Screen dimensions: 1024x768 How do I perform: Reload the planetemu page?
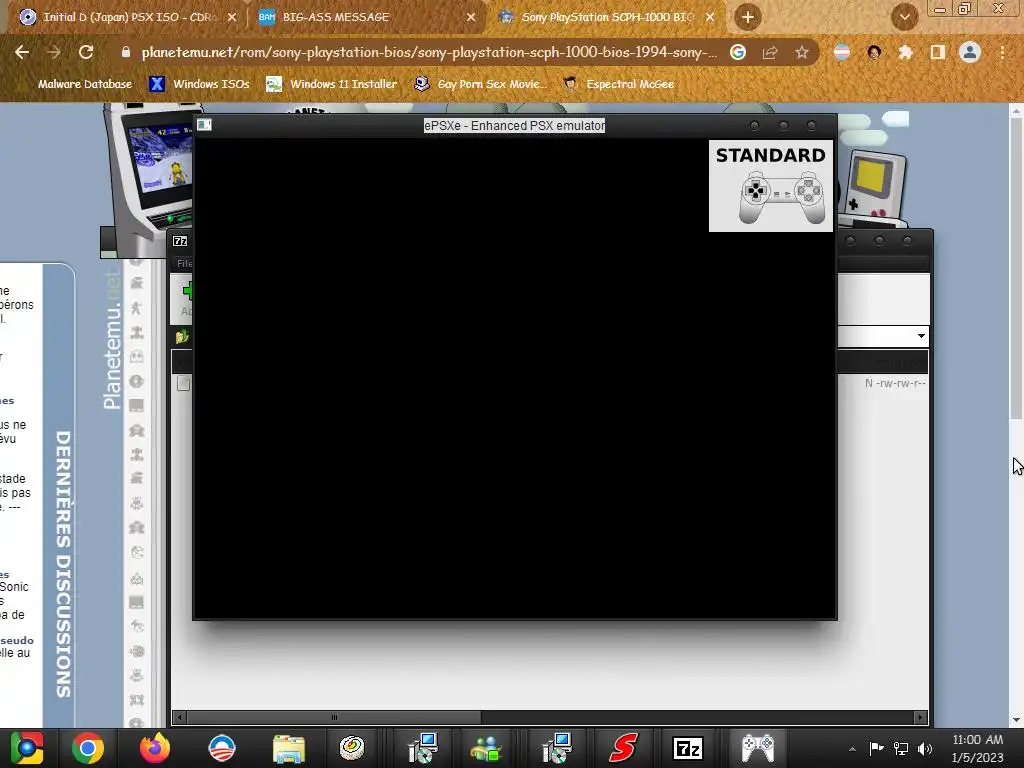(x=86, y=52)
